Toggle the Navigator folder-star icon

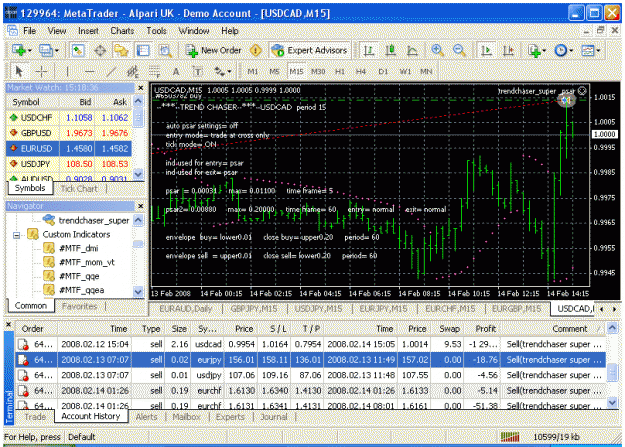click(x=121, y=51)
